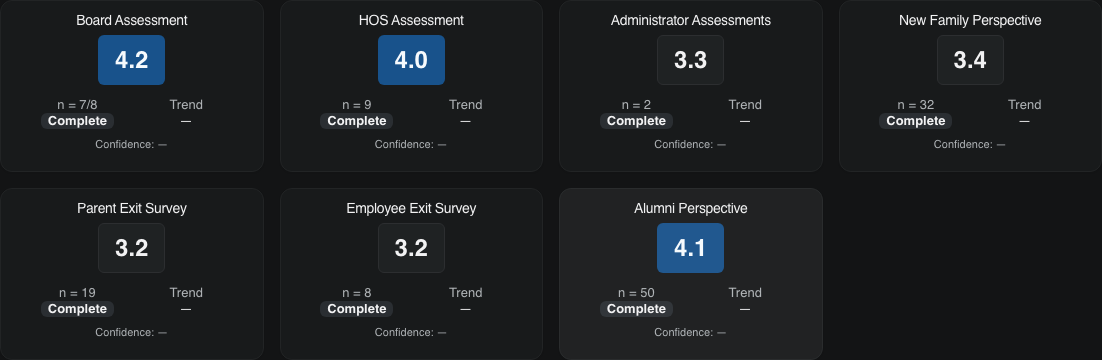Select the 'n = 19' response count
Viewport: 1102px width, 360px height.
click(77, 292)
